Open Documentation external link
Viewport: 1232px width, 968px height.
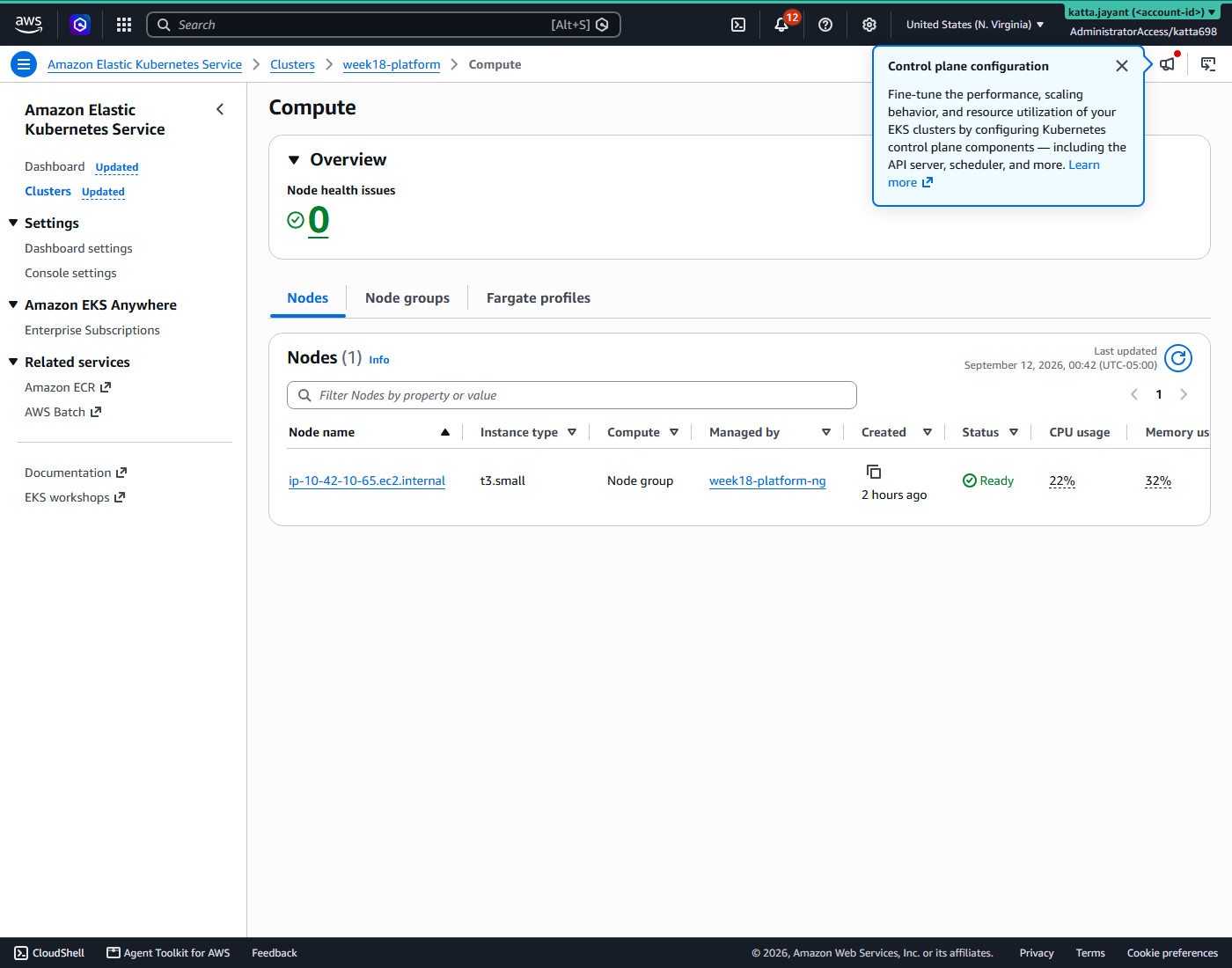(76, 473)
